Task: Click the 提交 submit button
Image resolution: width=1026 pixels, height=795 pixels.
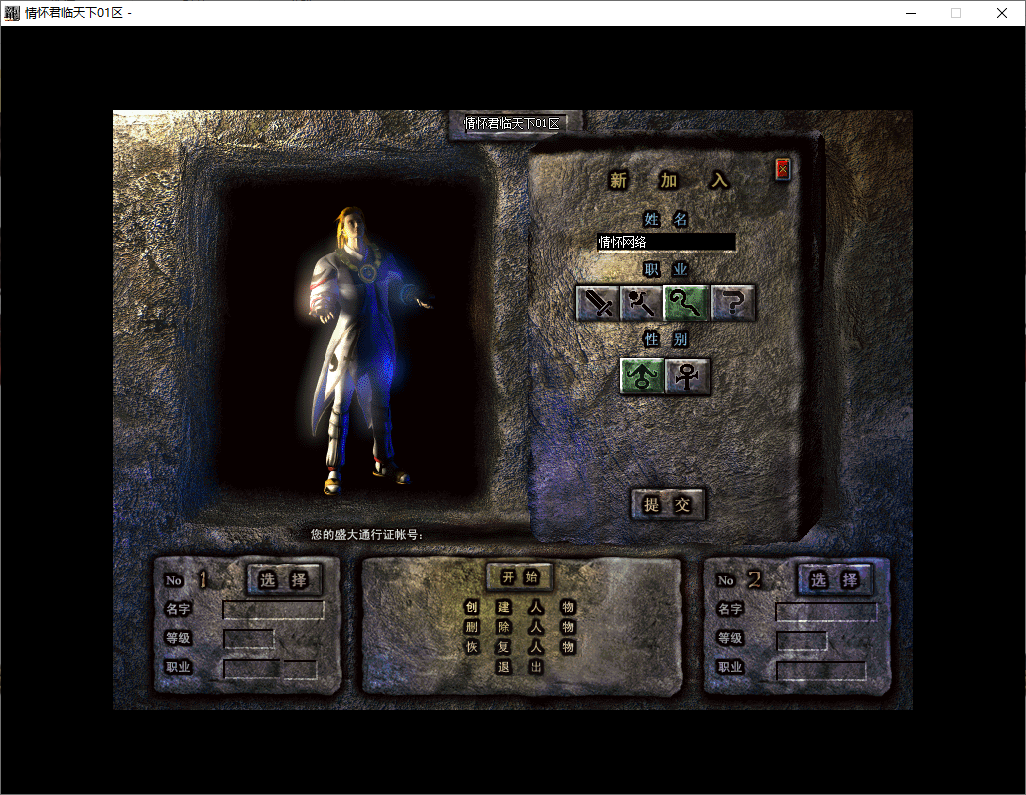Action: 667,504
